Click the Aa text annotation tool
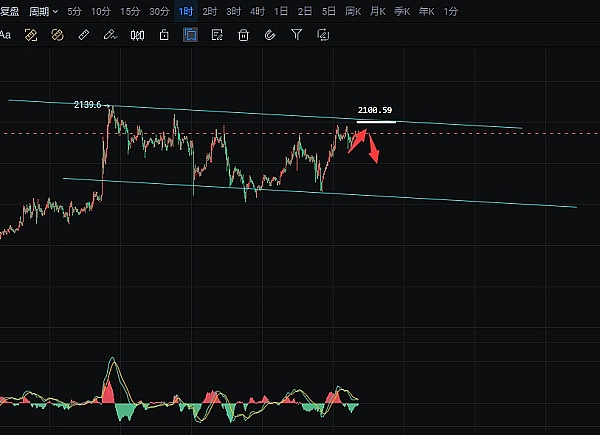 point(5,35)
